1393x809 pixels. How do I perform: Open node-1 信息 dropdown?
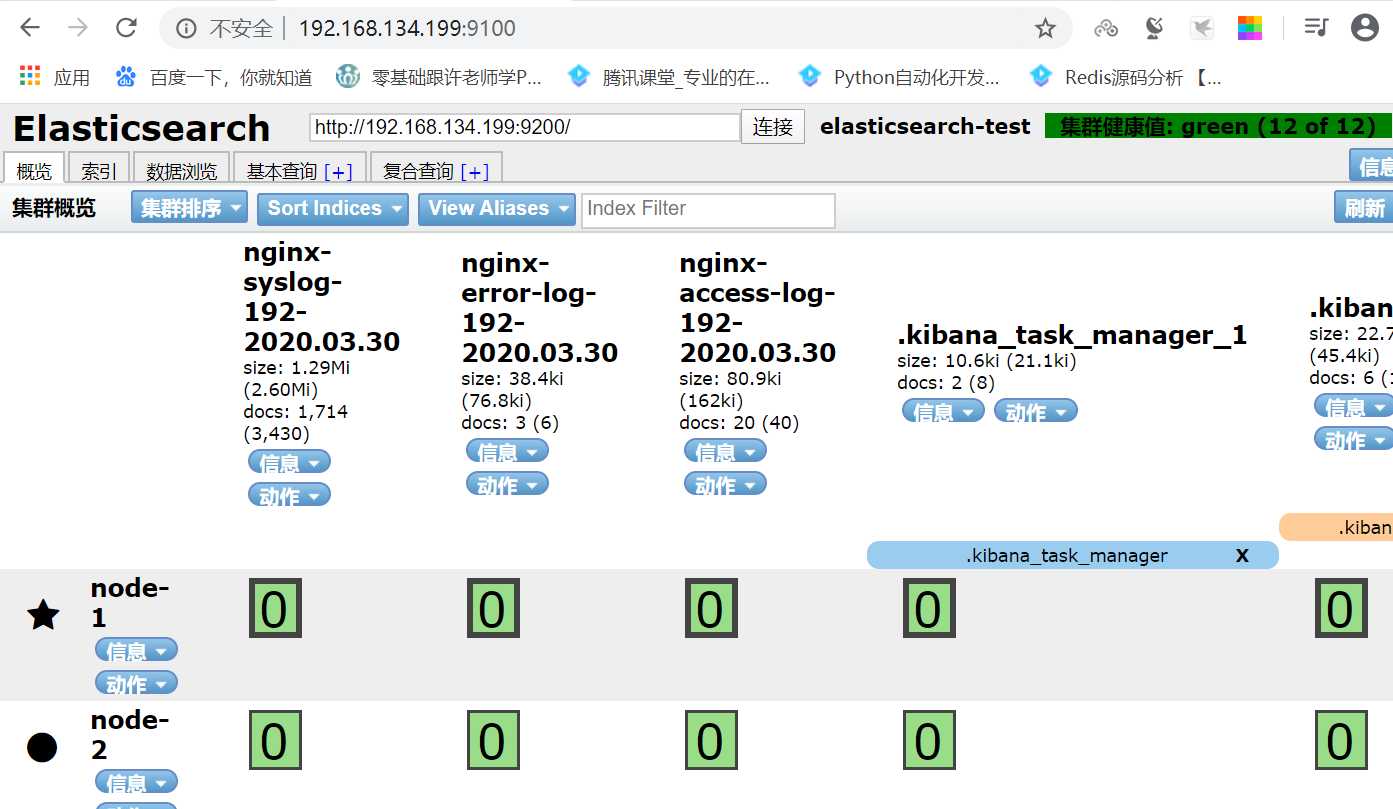[136, 650]
